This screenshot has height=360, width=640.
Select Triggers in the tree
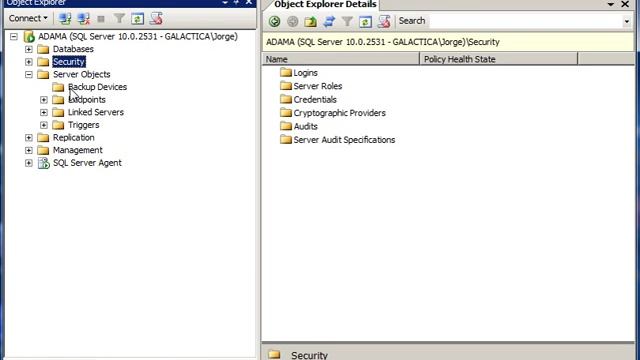[x=83, y=125]
